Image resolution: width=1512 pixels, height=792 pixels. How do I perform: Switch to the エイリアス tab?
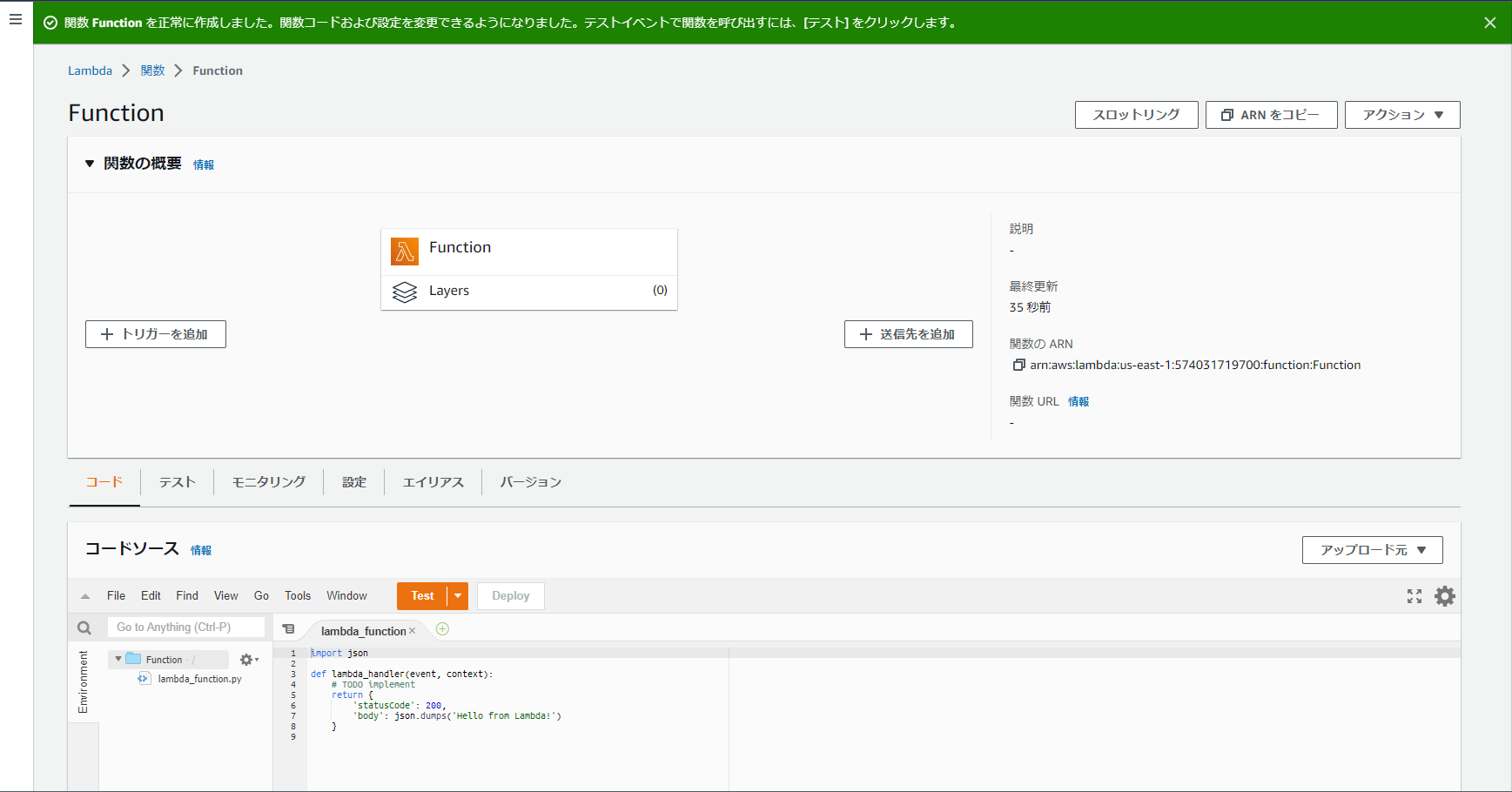pyautogui.click(x=433, y=482)
